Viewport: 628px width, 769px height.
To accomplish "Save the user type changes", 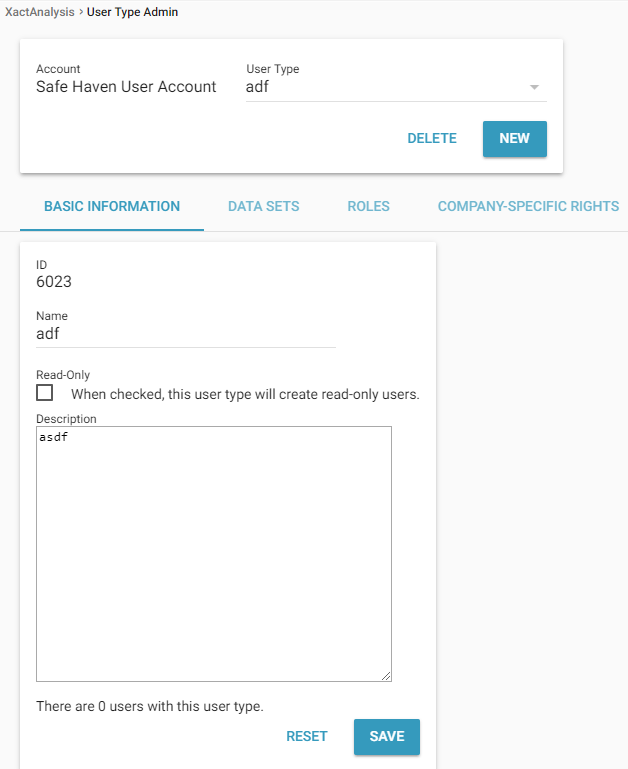I will [386, 737].
